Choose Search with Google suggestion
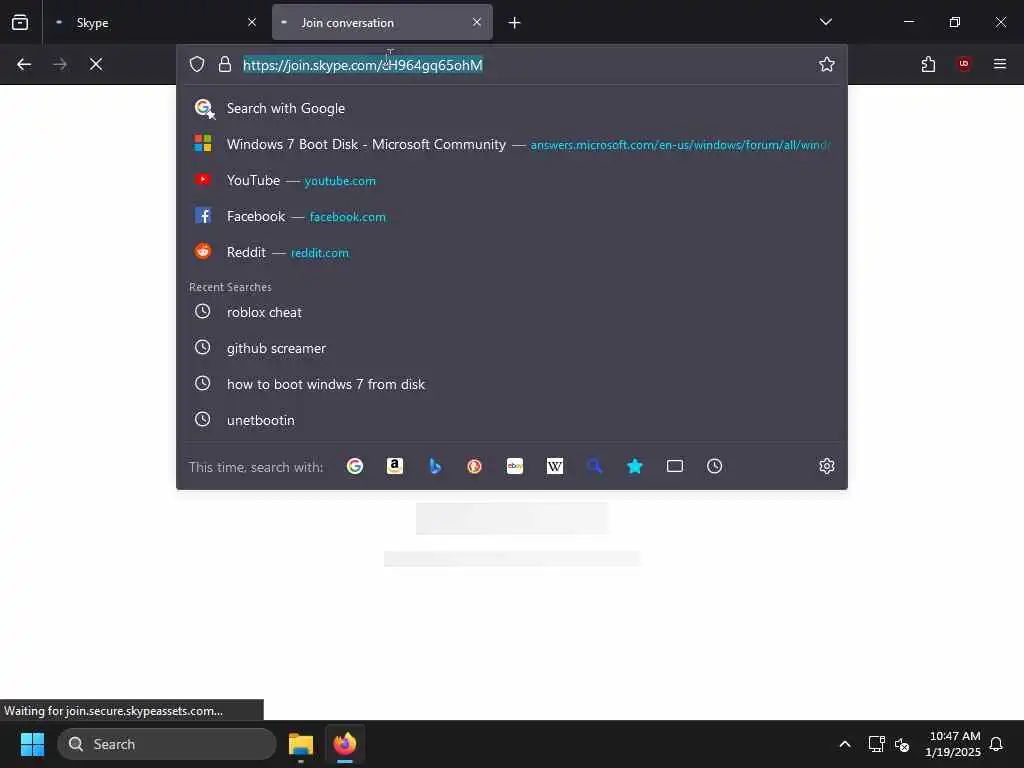Viewport: 1024px width, 768px height. coord(512,108)
